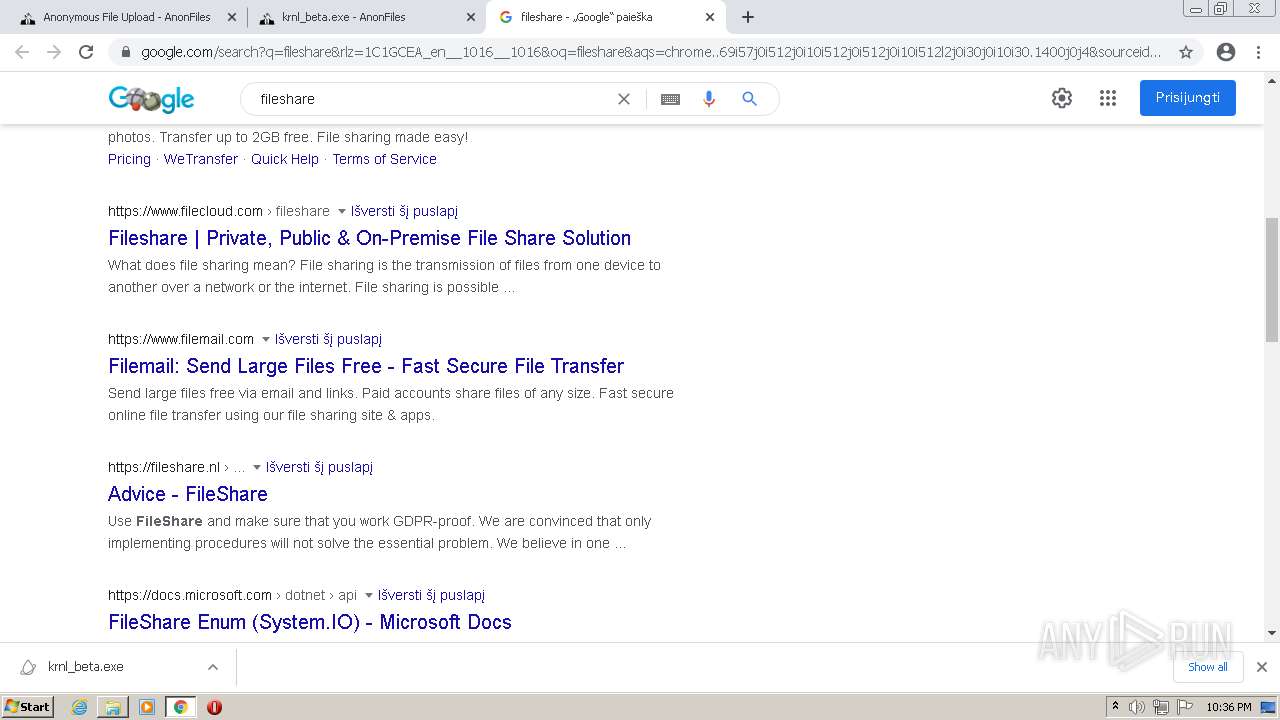Screen dimensions: 1280x720
Task: Select the fileshare Google search tab
Action: click(x=605, y=17)
